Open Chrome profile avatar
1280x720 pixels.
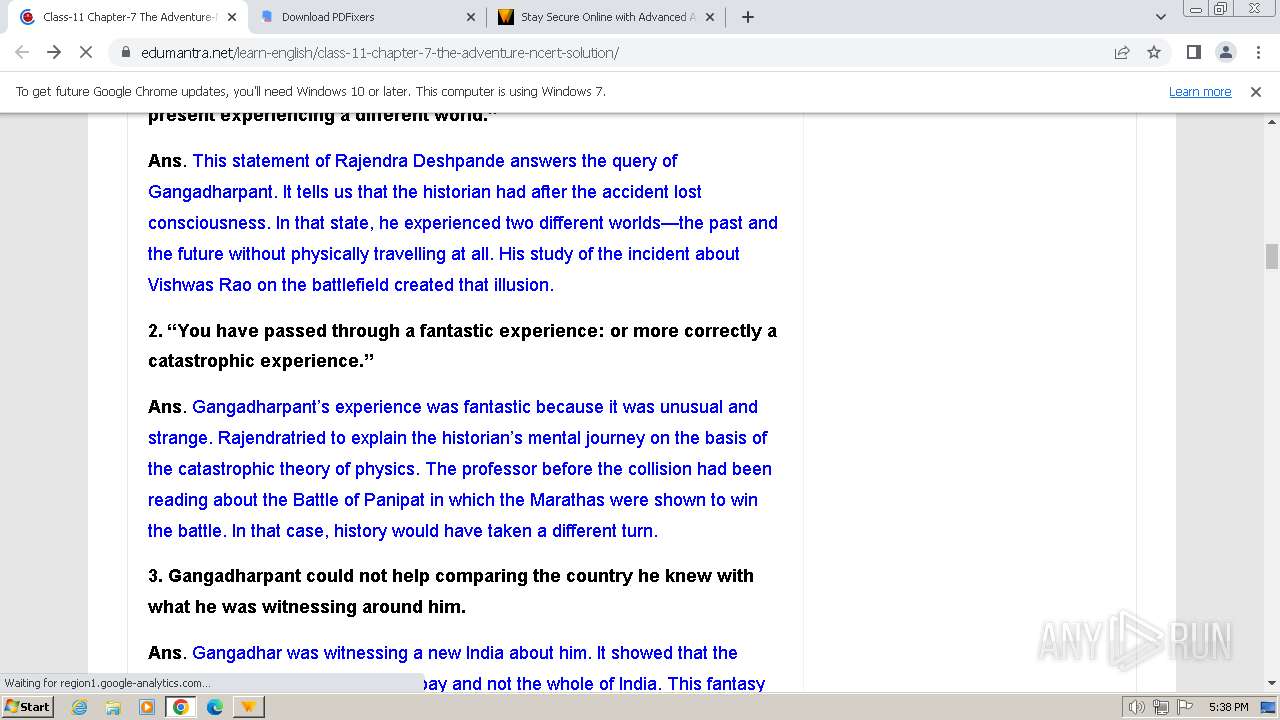click(x=1225, y=52)
